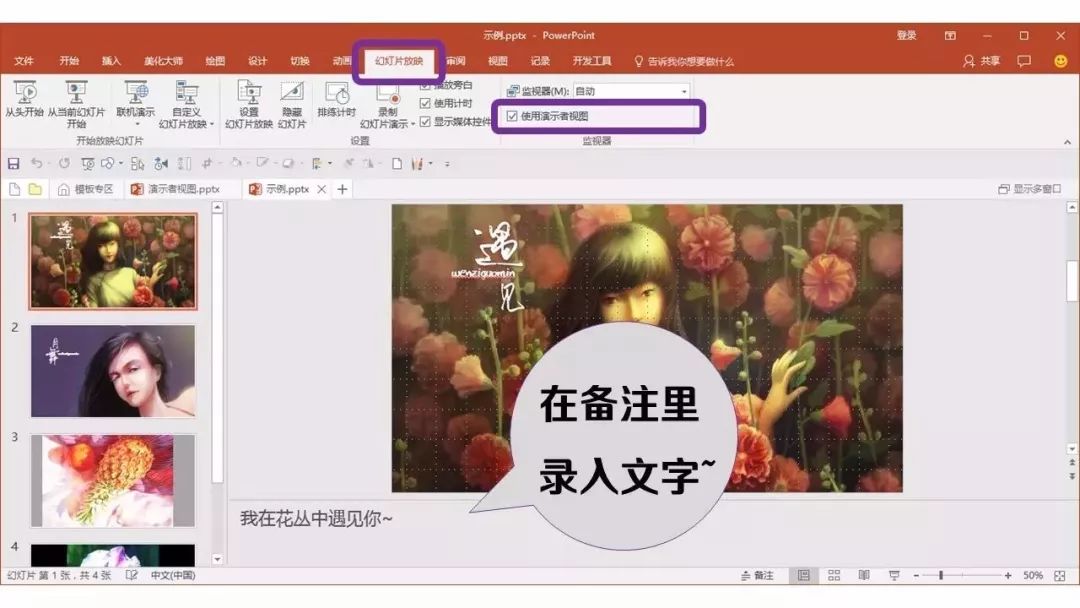The image size is (1080, 608).
Task: Toggle 使用计时 checkbox
Action: coord(425,103)
